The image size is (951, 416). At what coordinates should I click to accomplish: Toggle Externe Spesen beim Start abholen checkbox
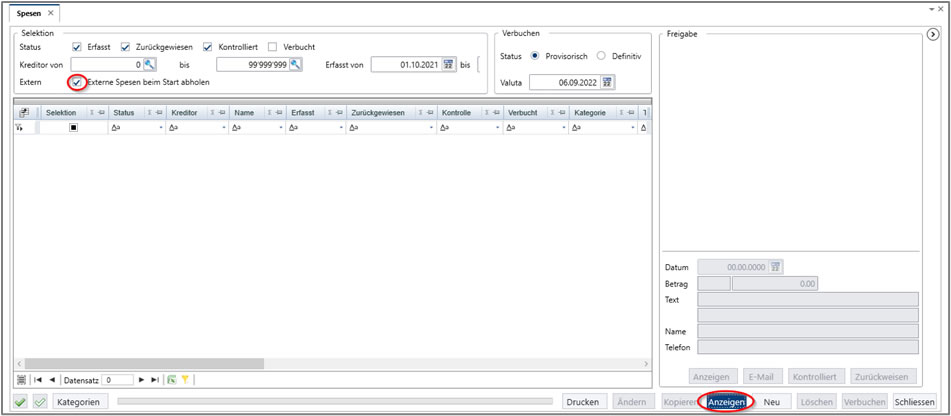76,82
